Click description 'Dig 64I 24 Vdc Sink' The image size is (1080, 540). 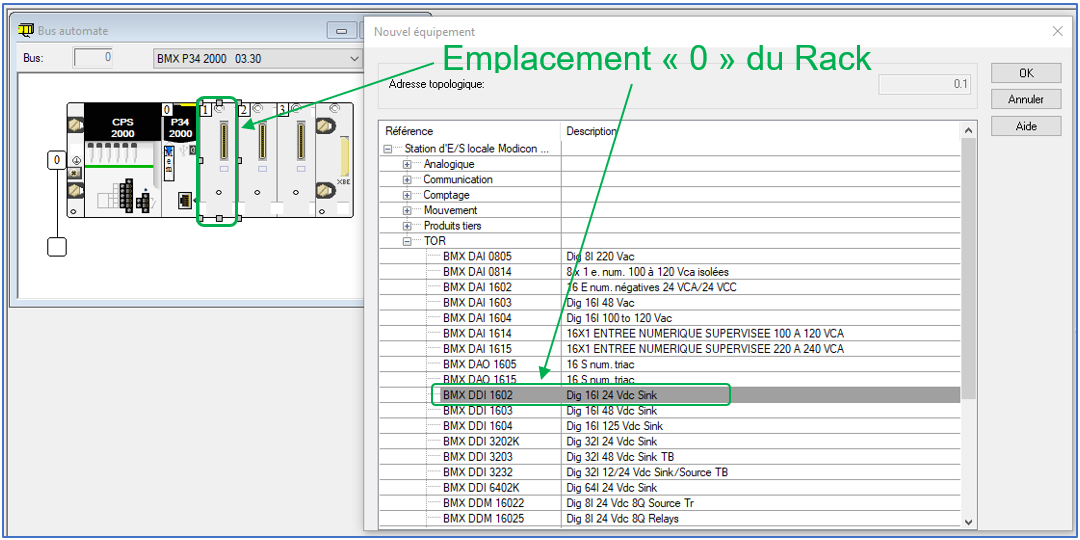tap(612, 488)
